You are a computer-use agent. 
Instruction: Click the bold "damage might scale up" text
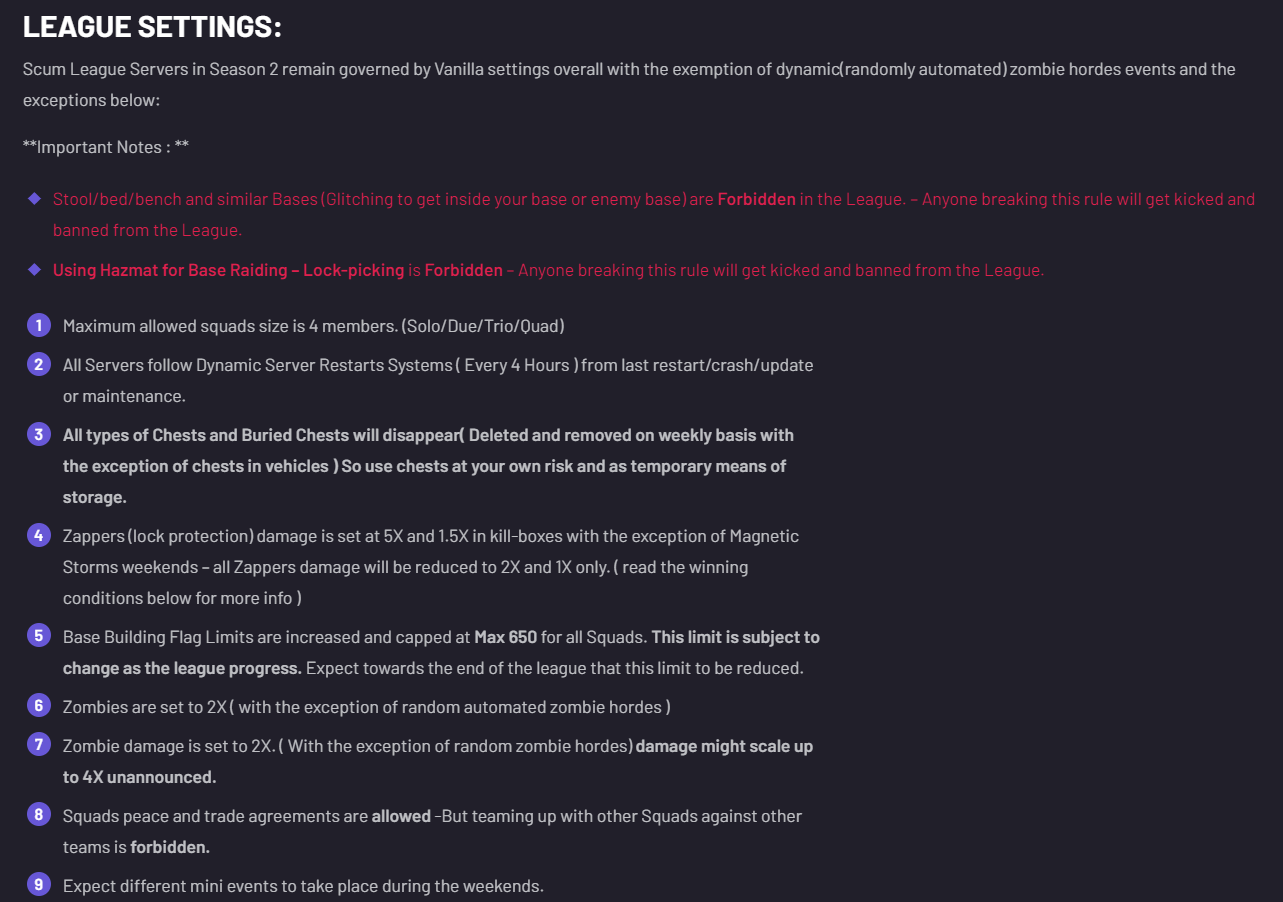724,746
